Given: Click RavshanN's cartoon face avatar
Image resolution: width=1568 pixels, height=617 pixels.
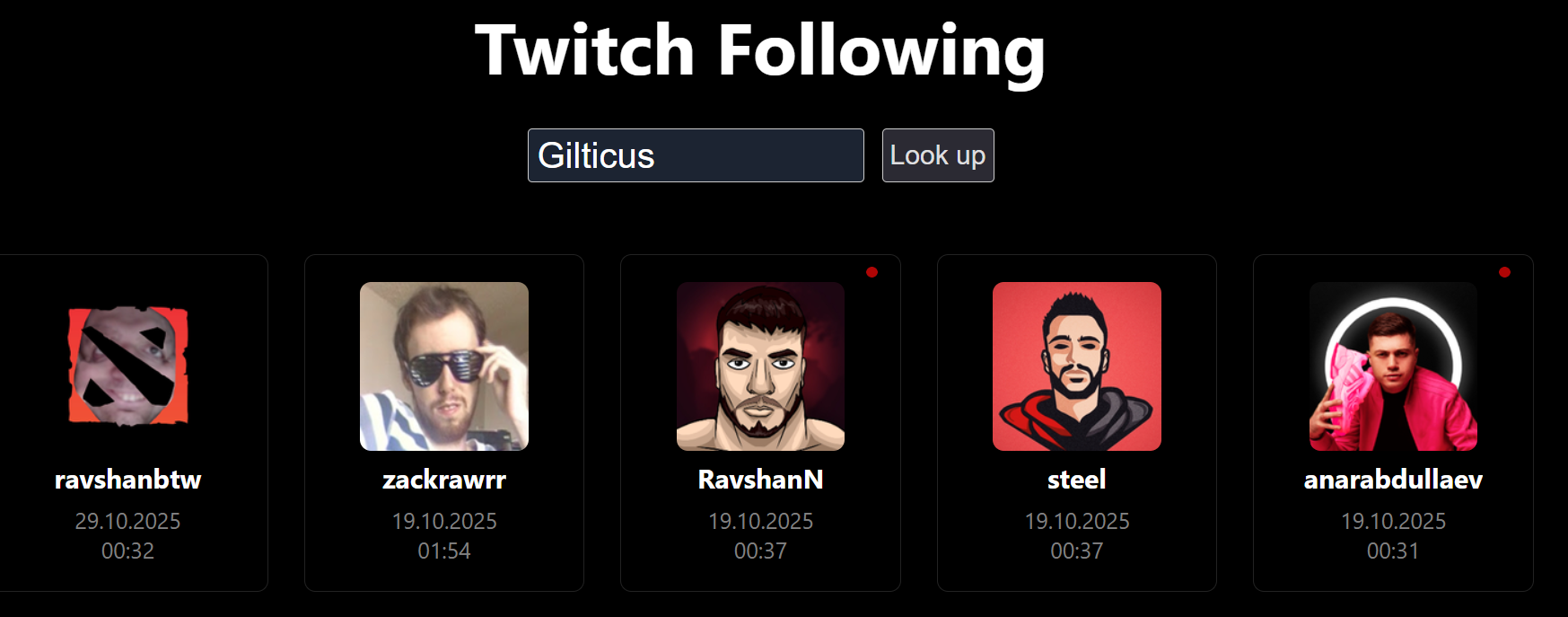Looking at the screenshot, I should [x=760, y=366].
